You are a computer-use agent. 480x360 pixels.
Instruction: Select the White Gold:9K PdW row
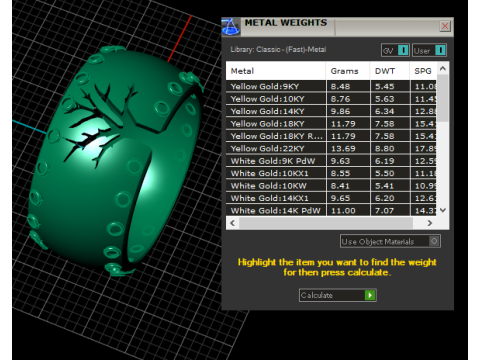pos(331,161)
